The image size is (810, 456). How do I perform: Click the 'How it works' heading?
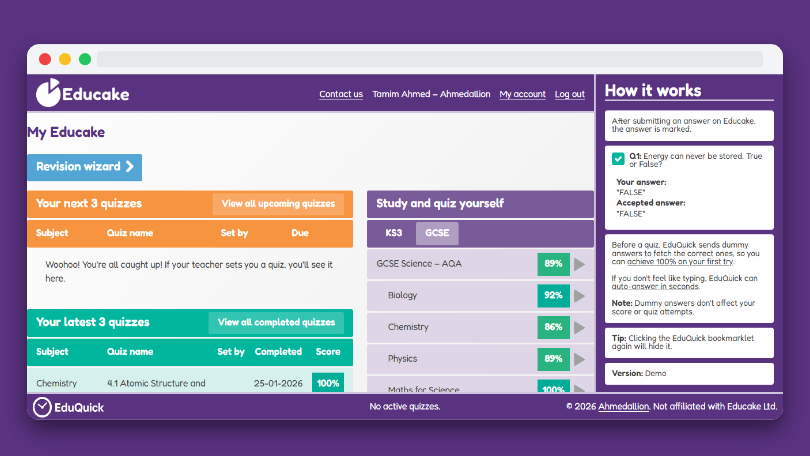653,90
